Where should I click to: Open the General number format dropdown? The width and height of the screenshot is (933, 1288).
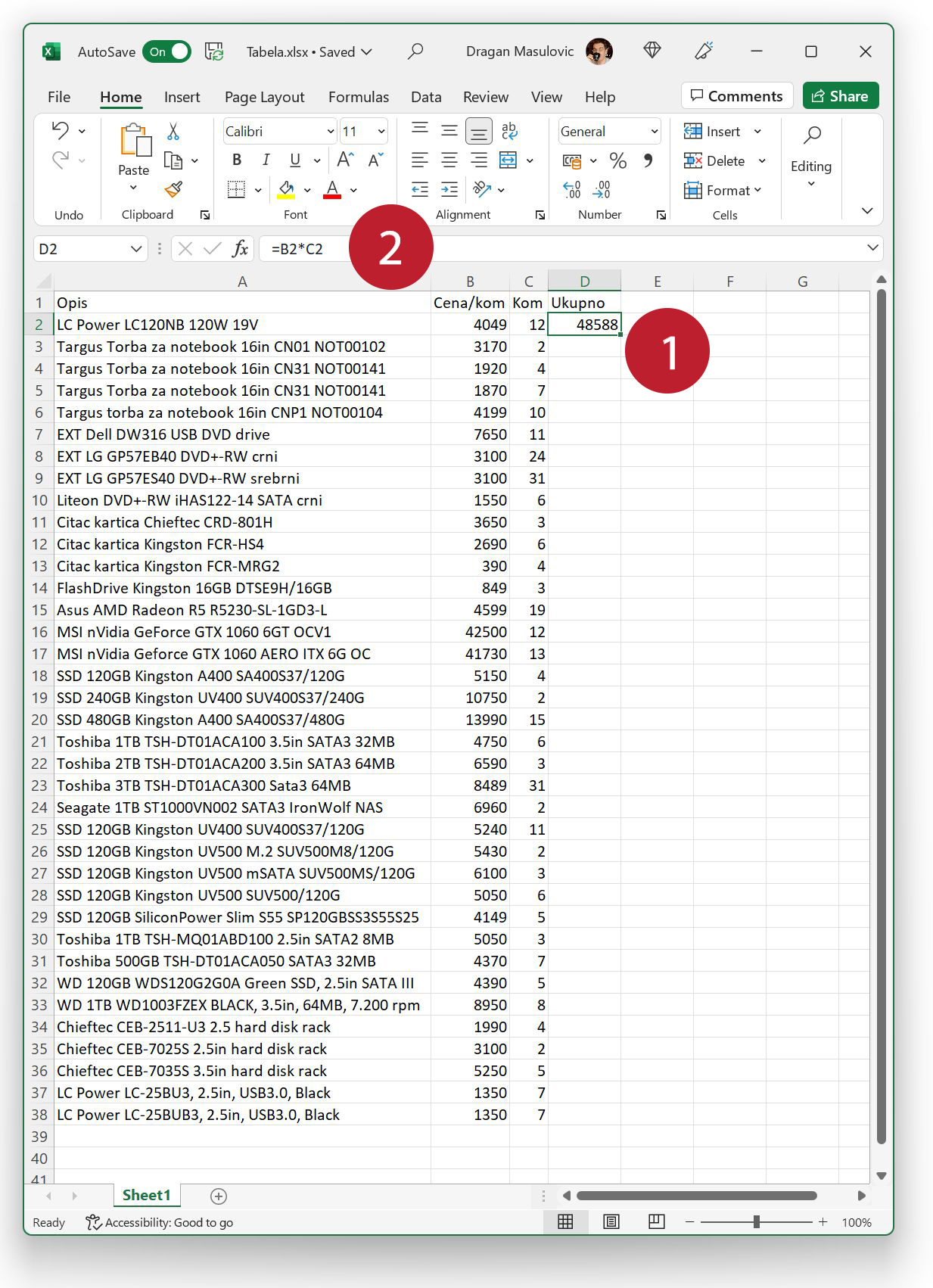pos(655,132)
